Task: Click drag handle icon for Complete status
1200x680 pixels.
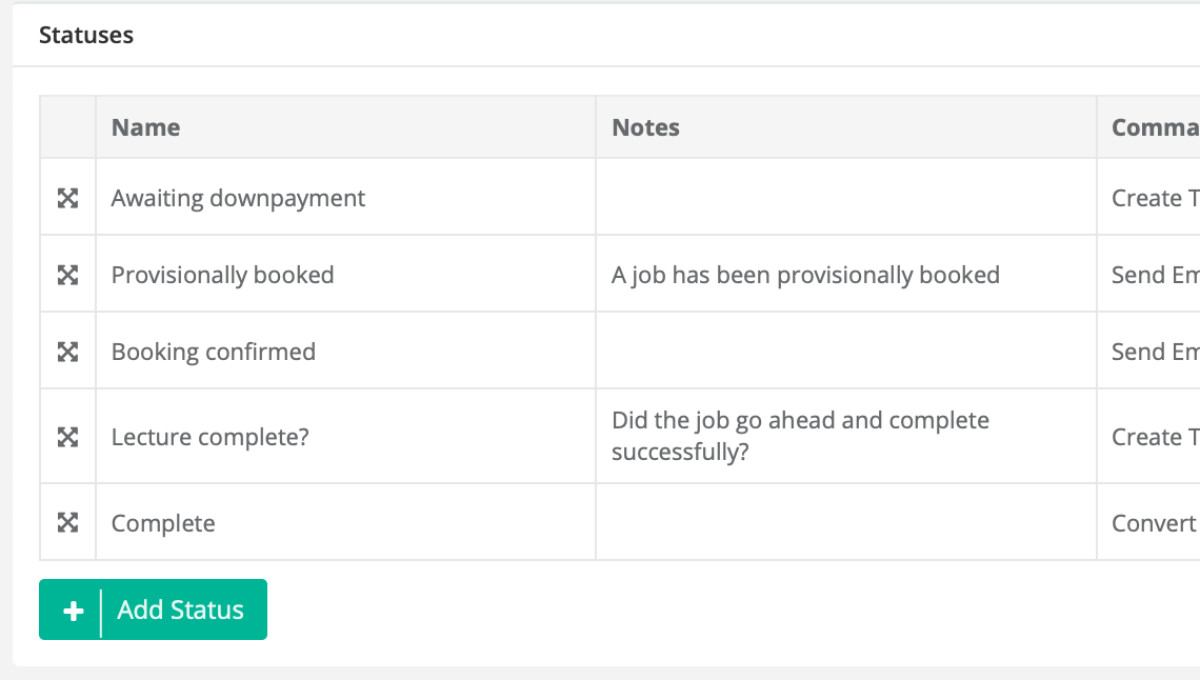Action: [x=67, y=523]
